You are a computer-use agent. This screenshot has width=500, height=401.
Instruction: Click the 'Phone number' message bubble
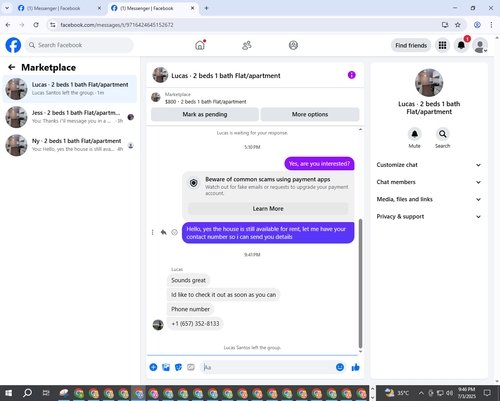coord(190,309)
